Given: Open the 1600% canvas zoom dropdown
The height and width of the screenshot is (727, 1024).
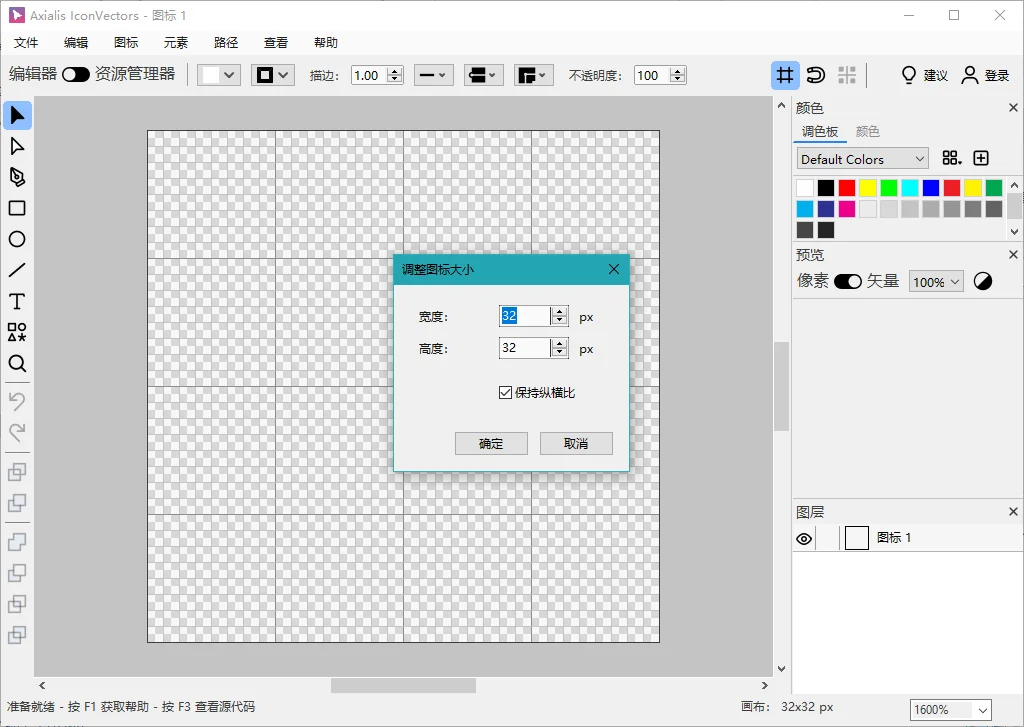Looking at the screenshot, I should click(951, 710).
